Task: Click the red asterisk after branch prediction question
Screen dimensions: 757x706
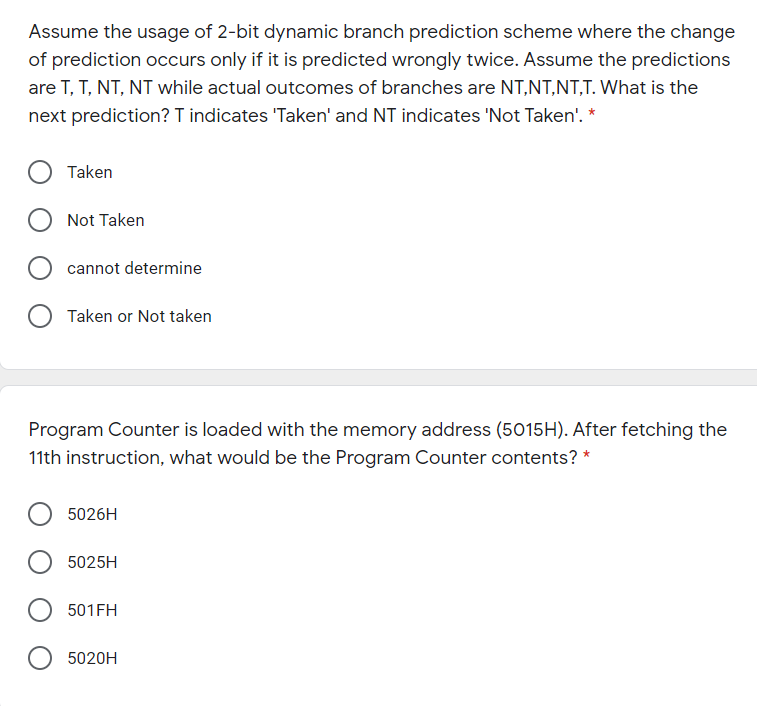Action: point(593,116)
